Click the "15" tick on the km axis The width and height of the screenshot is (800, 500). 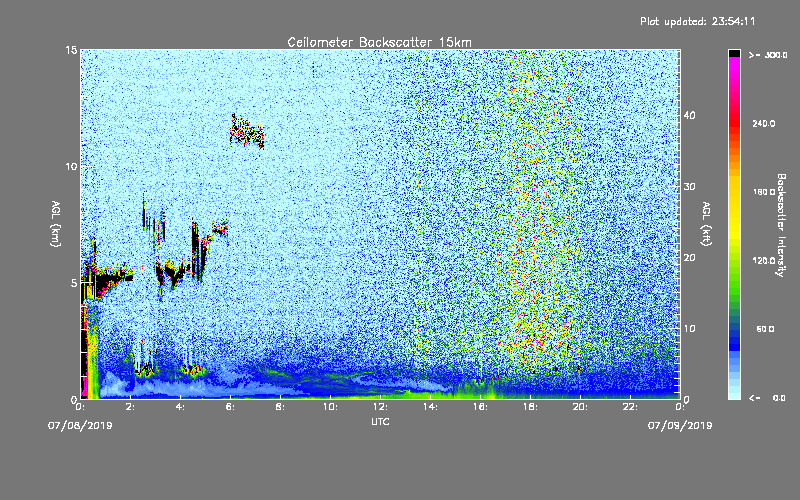tap(71, 50)
